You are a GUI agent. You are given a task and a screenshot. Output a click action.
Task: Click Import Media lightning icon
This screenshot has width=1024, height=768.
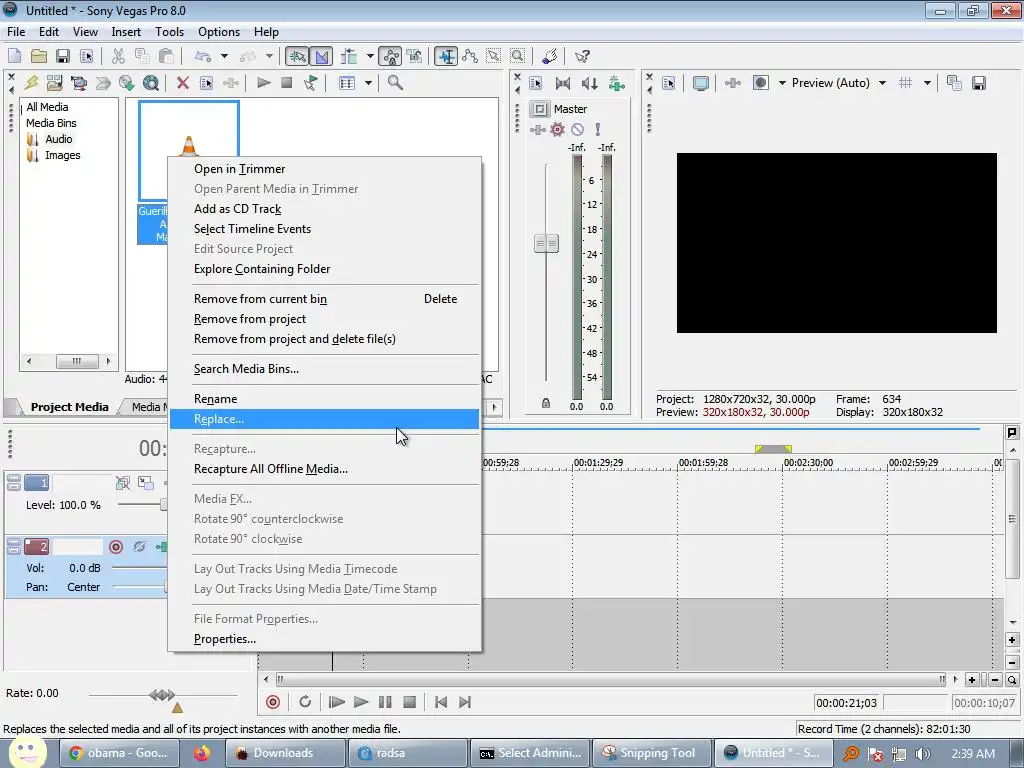pos(31,83)
